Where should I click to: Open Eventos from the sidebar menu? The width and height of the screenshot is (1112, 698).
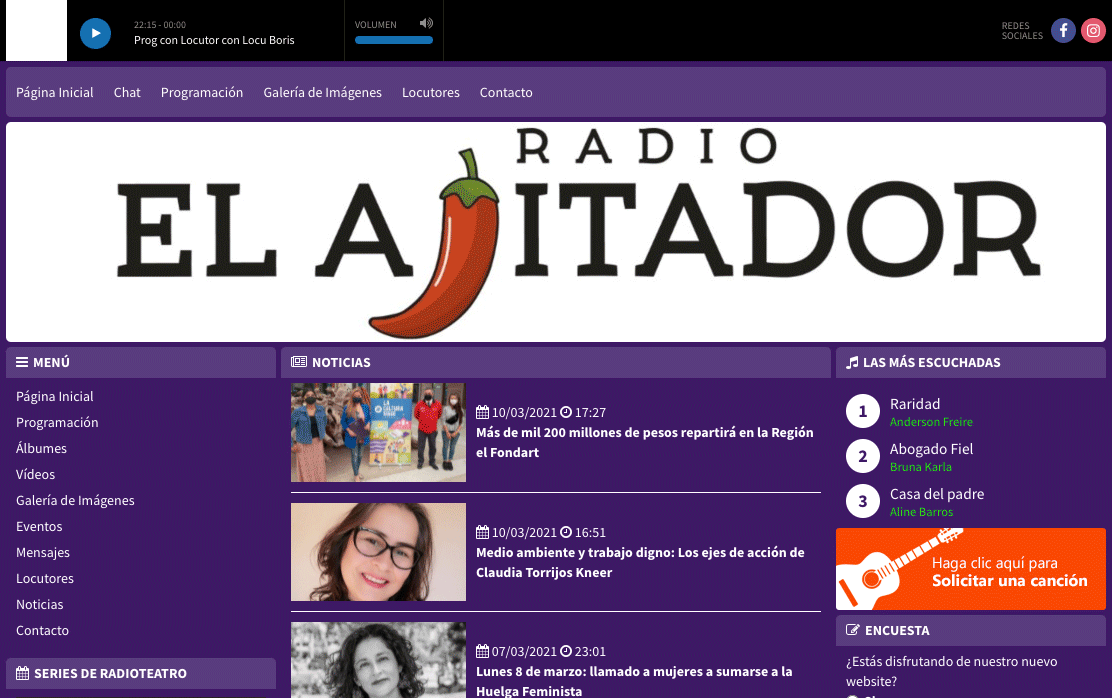[x=39, y=527]
